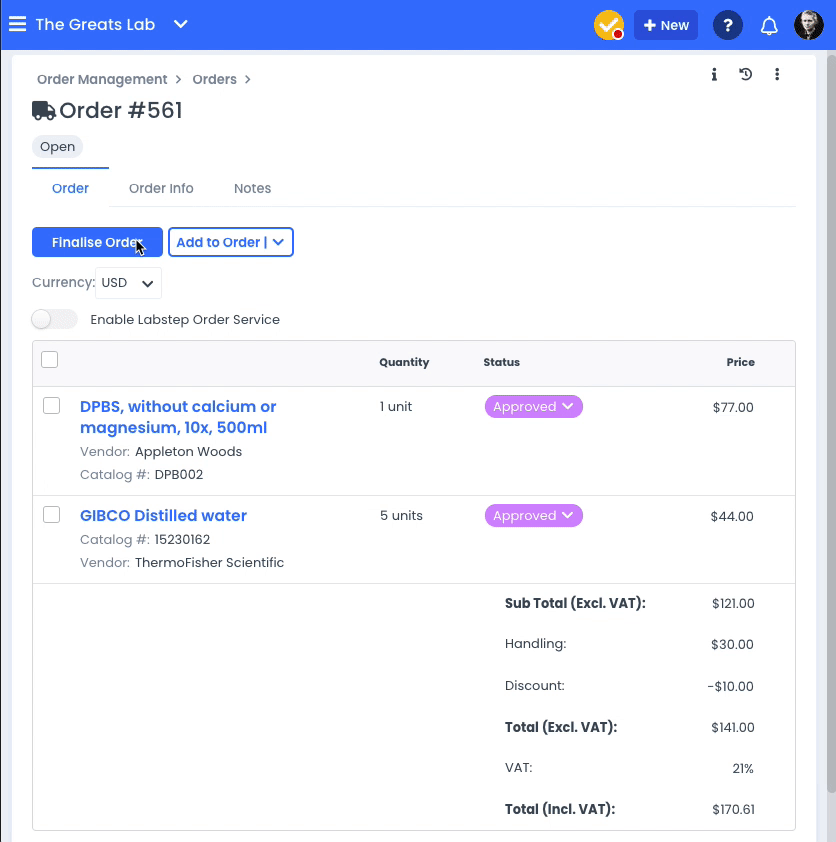Open the USD currency dropdown
The height and width of the screenshot is (842, 836).
tap(128, 283)
